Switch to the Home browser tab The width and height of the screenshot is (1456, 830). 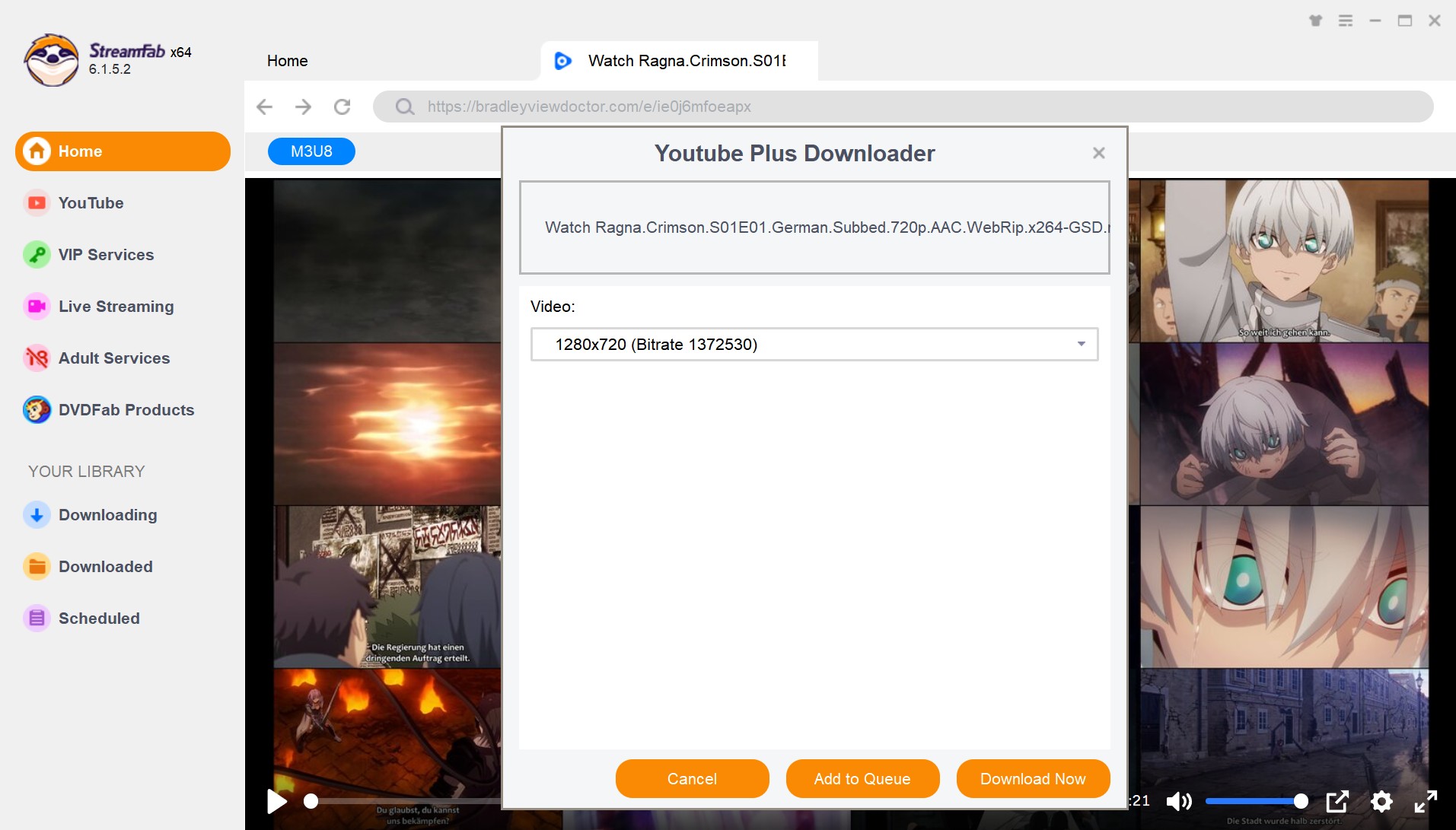(x=288, y=61)
